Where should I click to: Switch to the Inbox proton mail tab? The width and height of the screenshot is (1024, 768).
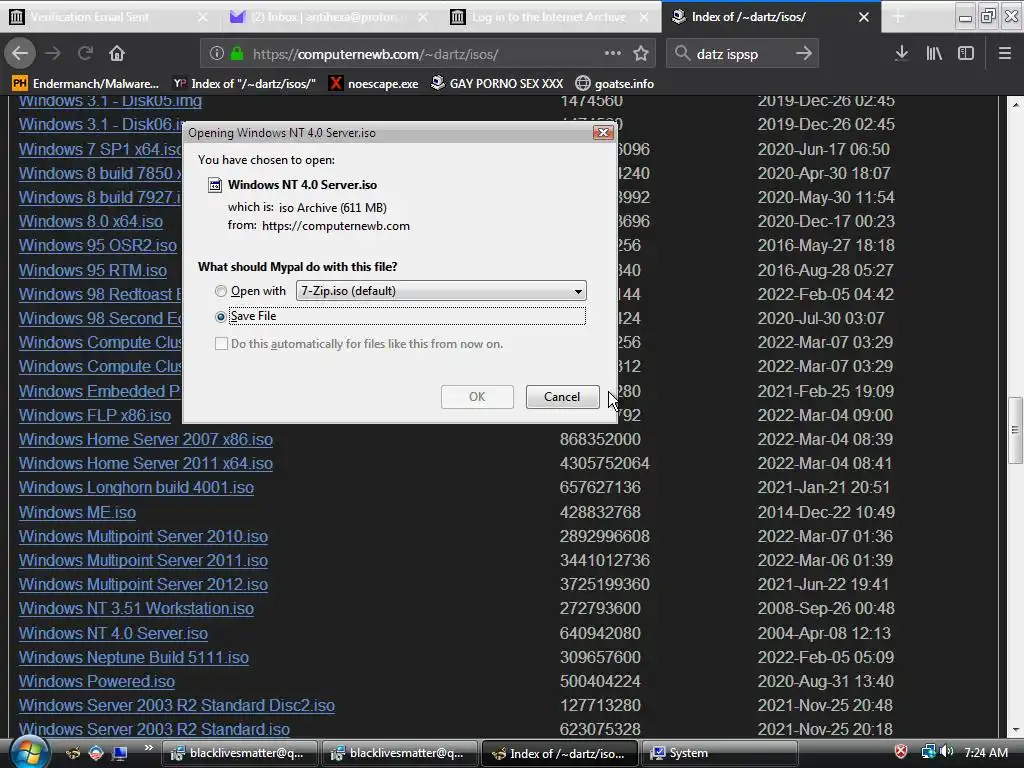coord(330,17)
